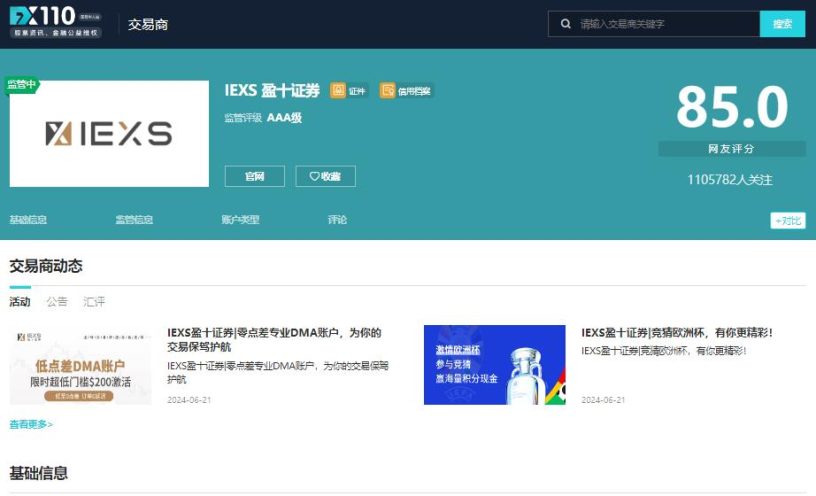816x496 pixels.
Task: Click the 网友评分 label
Action: click(731, 149)
